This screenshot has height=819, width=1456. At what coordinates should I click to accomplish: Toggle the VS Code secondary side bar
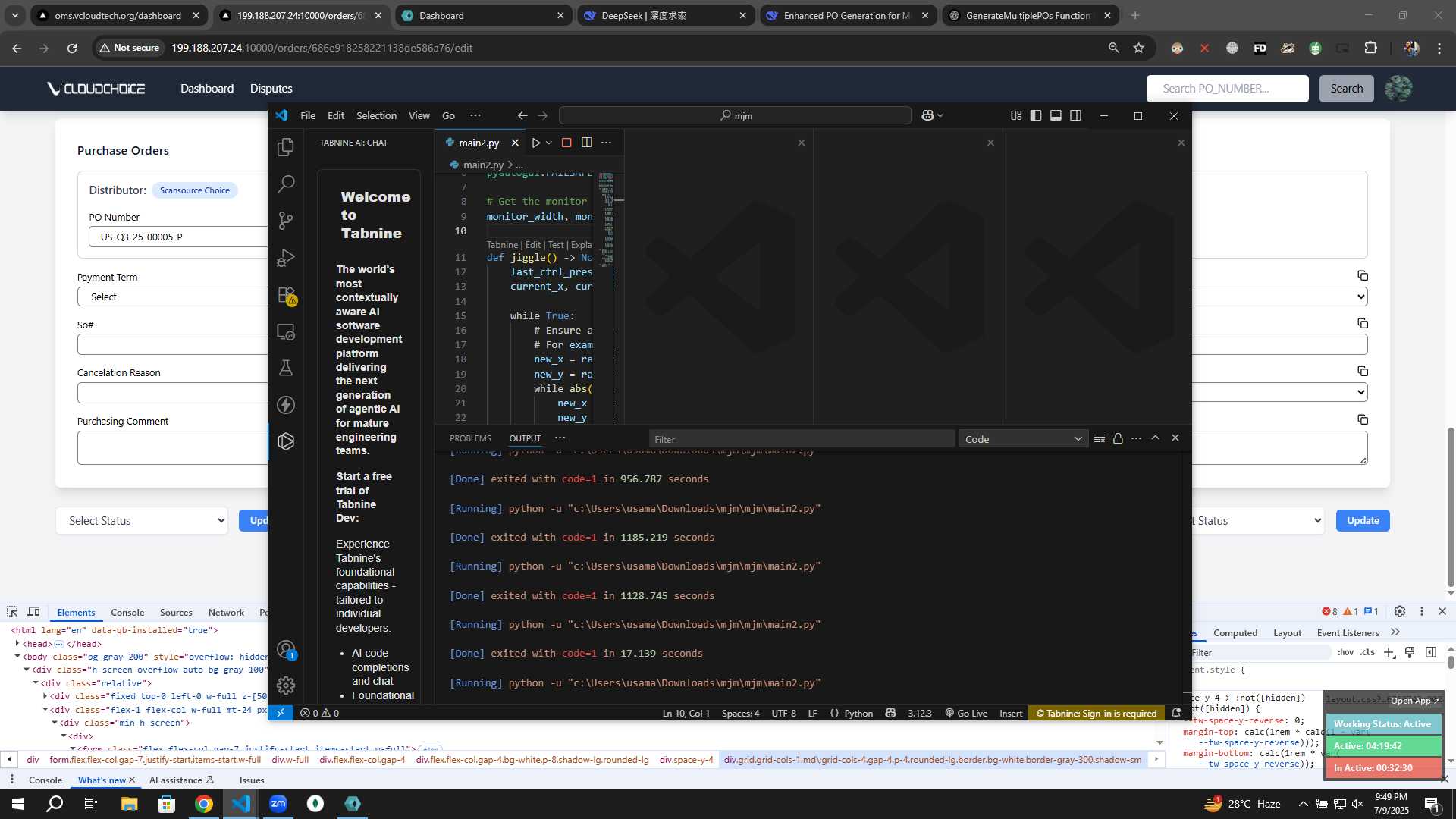pyautogui.click(x=1075, y=115)
